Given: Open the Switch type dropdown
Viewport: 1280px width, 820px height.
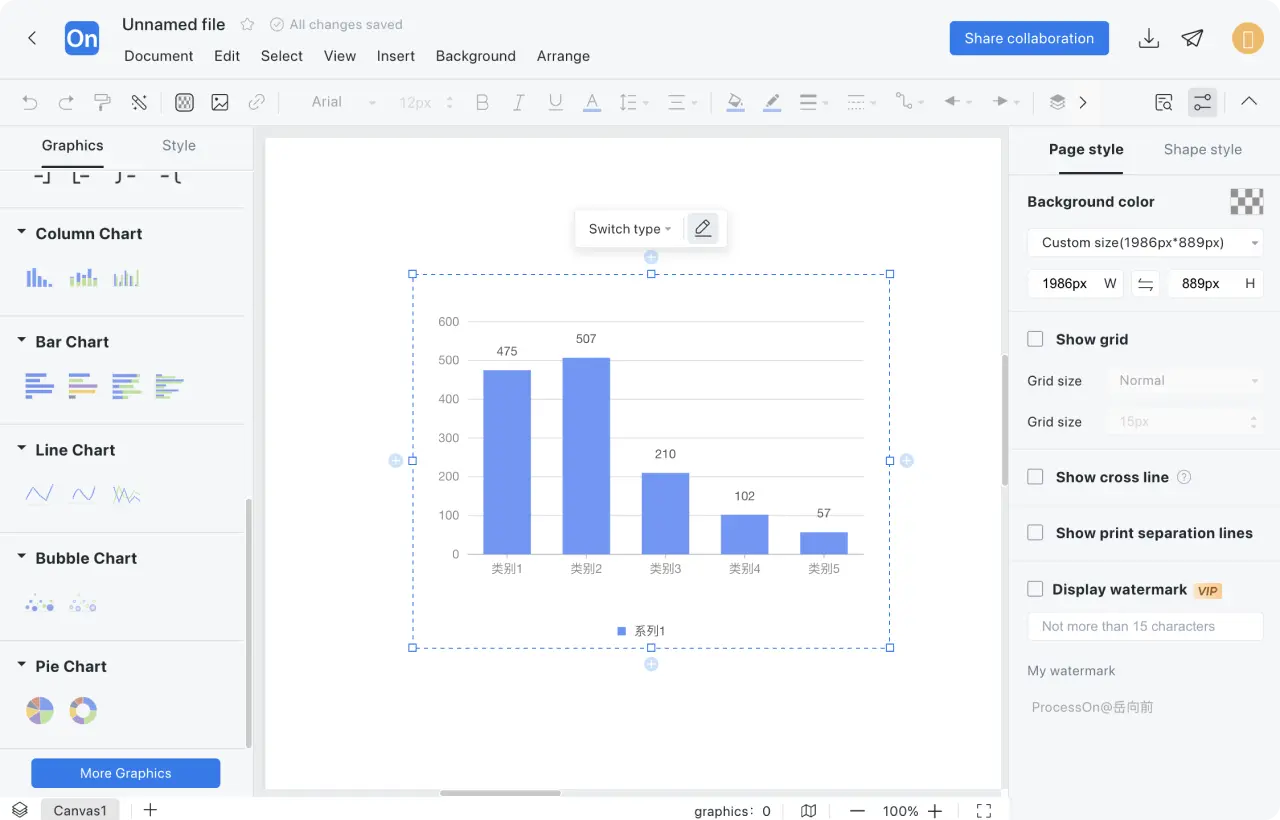Looking at the screenshot, I should click(x=630, y=229).
